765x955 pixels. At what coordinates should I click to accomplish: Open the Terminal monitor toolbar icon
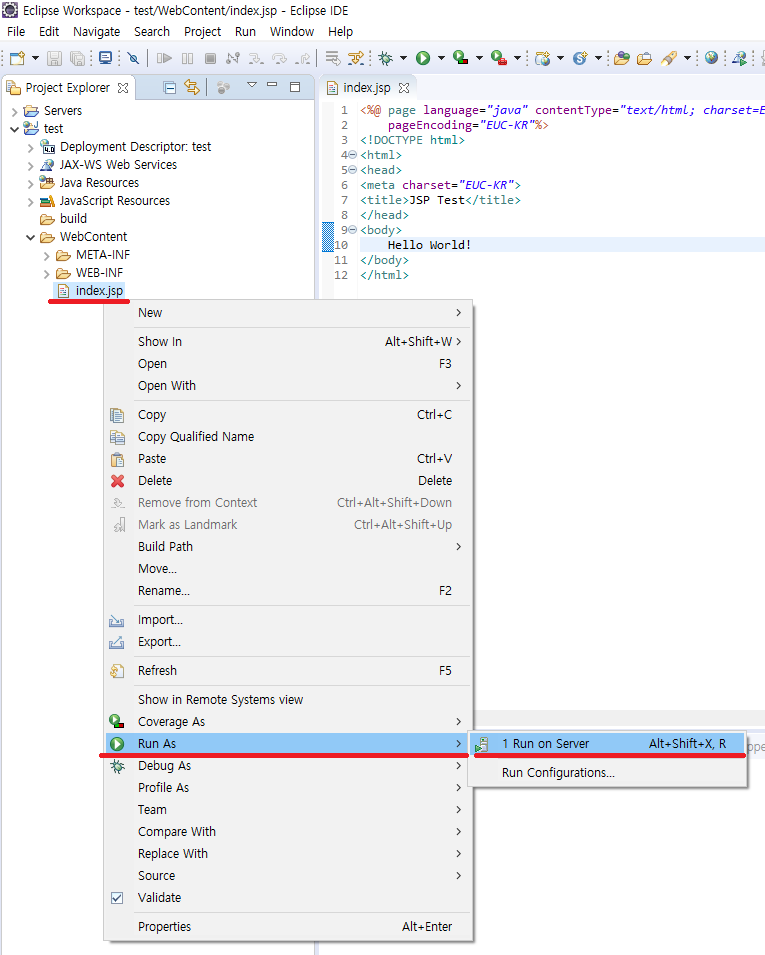point(105,58)
